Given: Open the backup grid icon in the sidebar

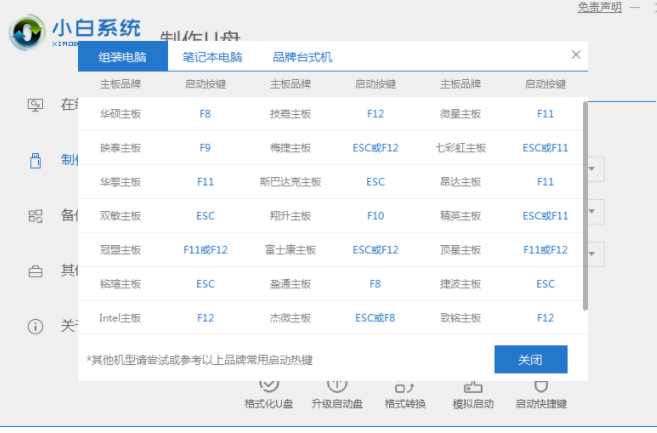Looking at the screenshot, I should pyautogui.click(x=36, y=215).
